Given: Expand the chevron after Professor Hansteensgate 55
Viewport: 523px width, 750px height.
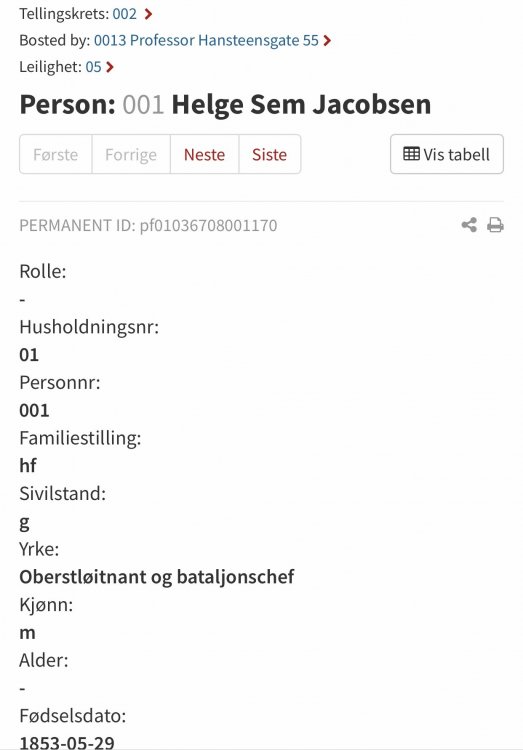Looking at the screenshot, I should point(327,40).
